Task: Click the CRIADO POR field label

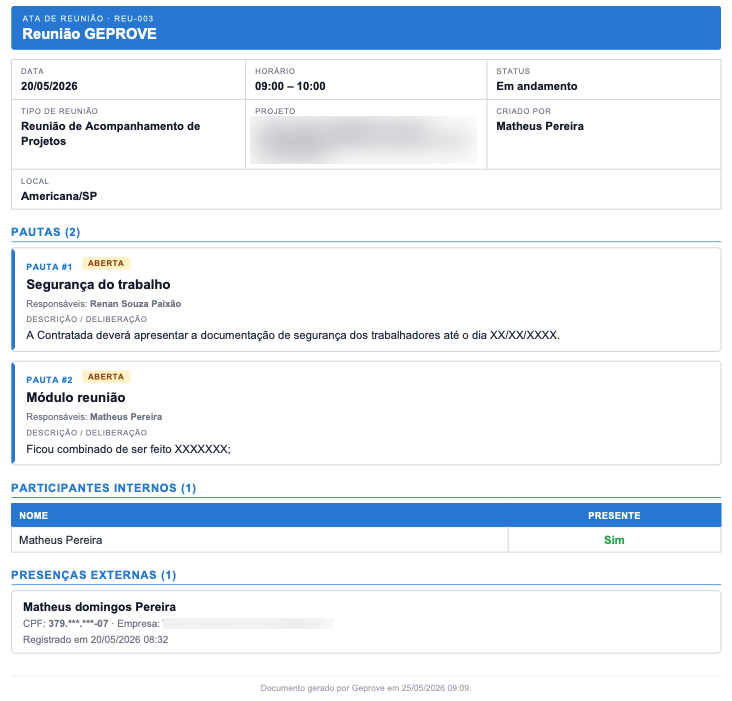Action: [x=523, y=111]
